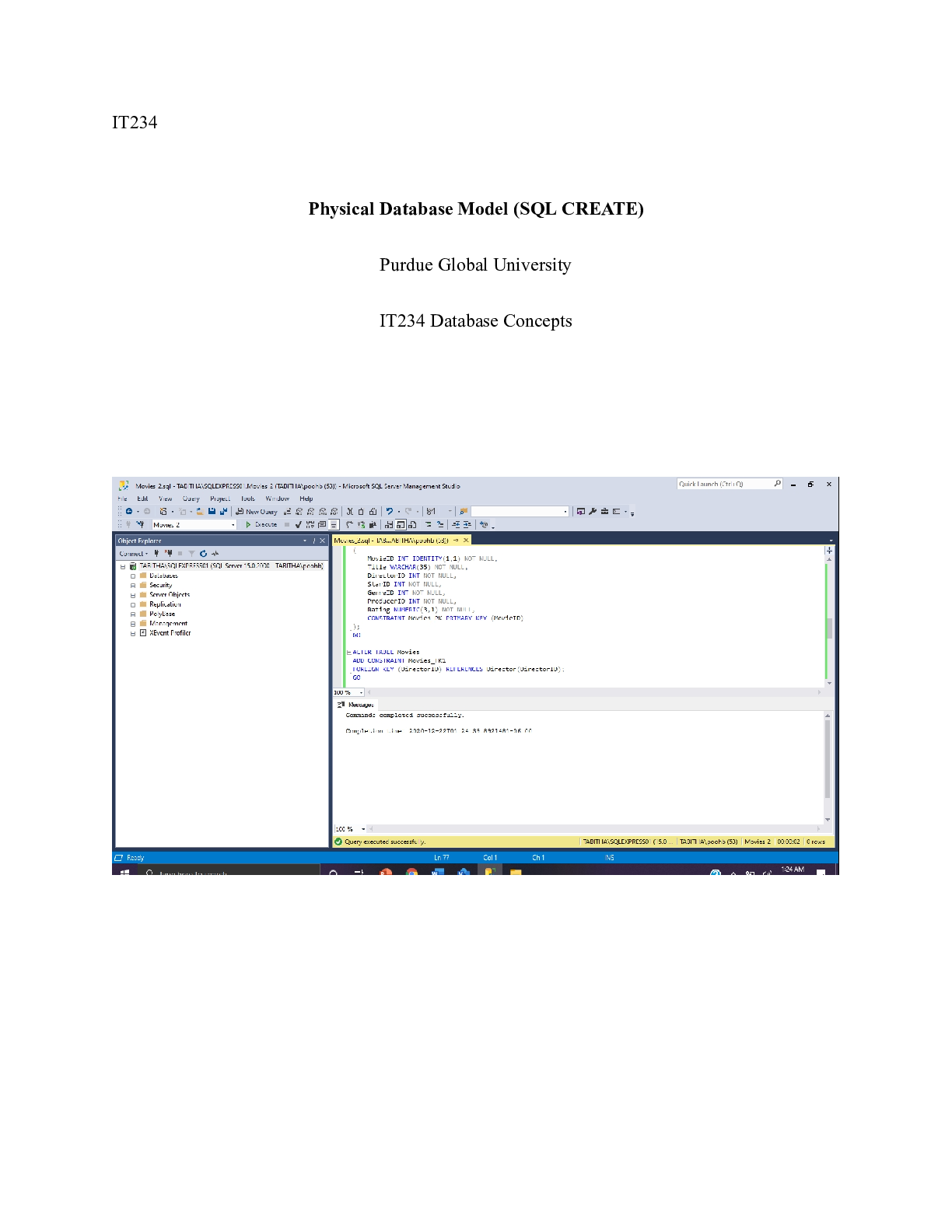Image resolution: width=952 pixels, height=1232 pixels.
Task: Click the Quick Launch search magnifier icon
Action: [x=777, y=484]
